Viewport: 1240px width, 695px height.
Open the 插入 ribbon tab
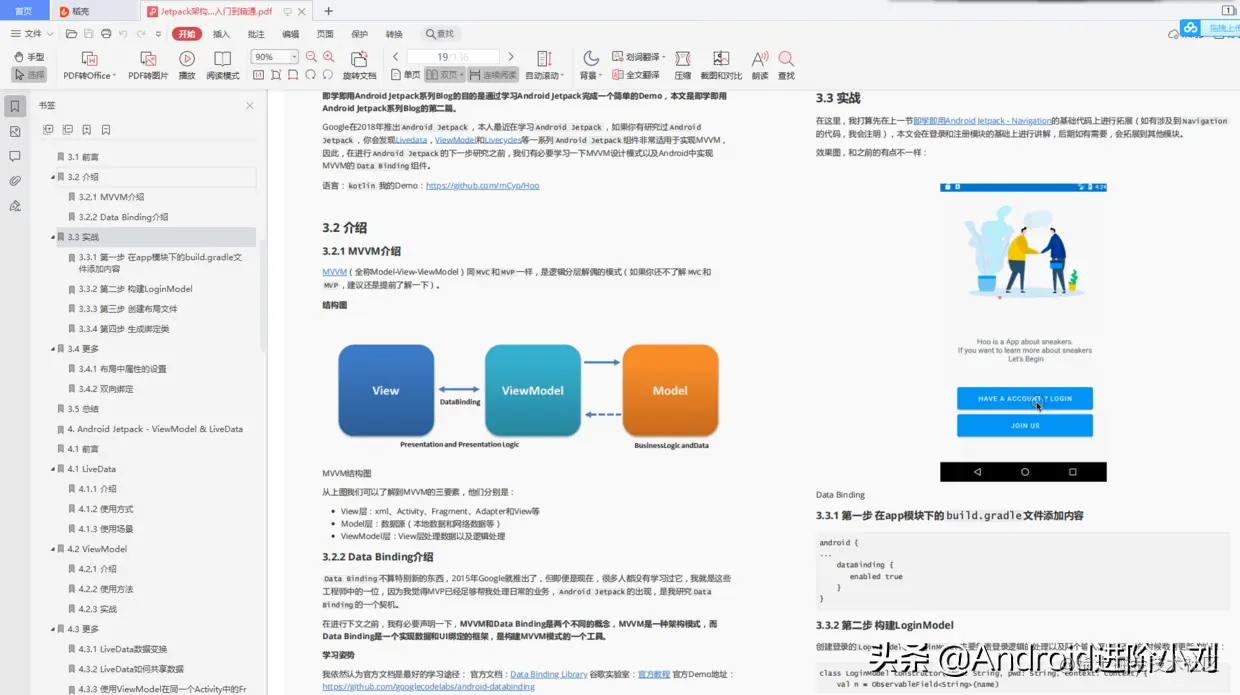pos(221,34)
